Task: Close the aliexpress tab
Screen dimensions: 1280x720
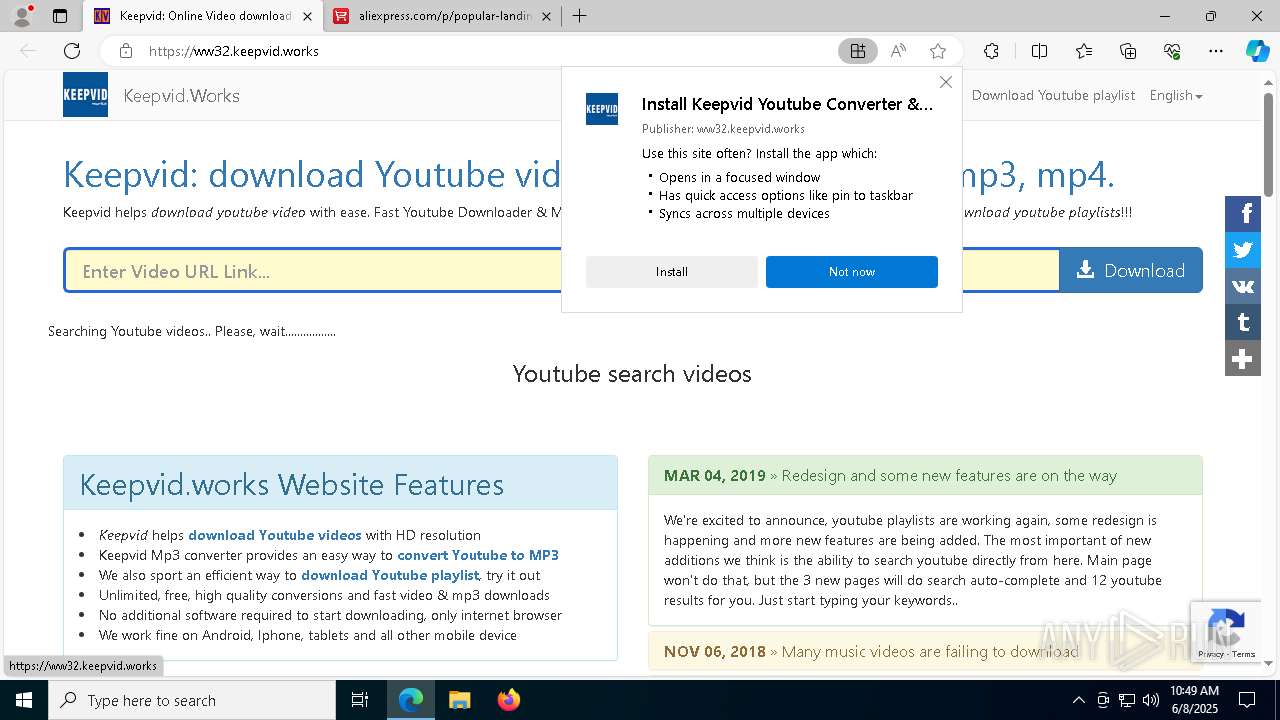Action: [546, 16]
